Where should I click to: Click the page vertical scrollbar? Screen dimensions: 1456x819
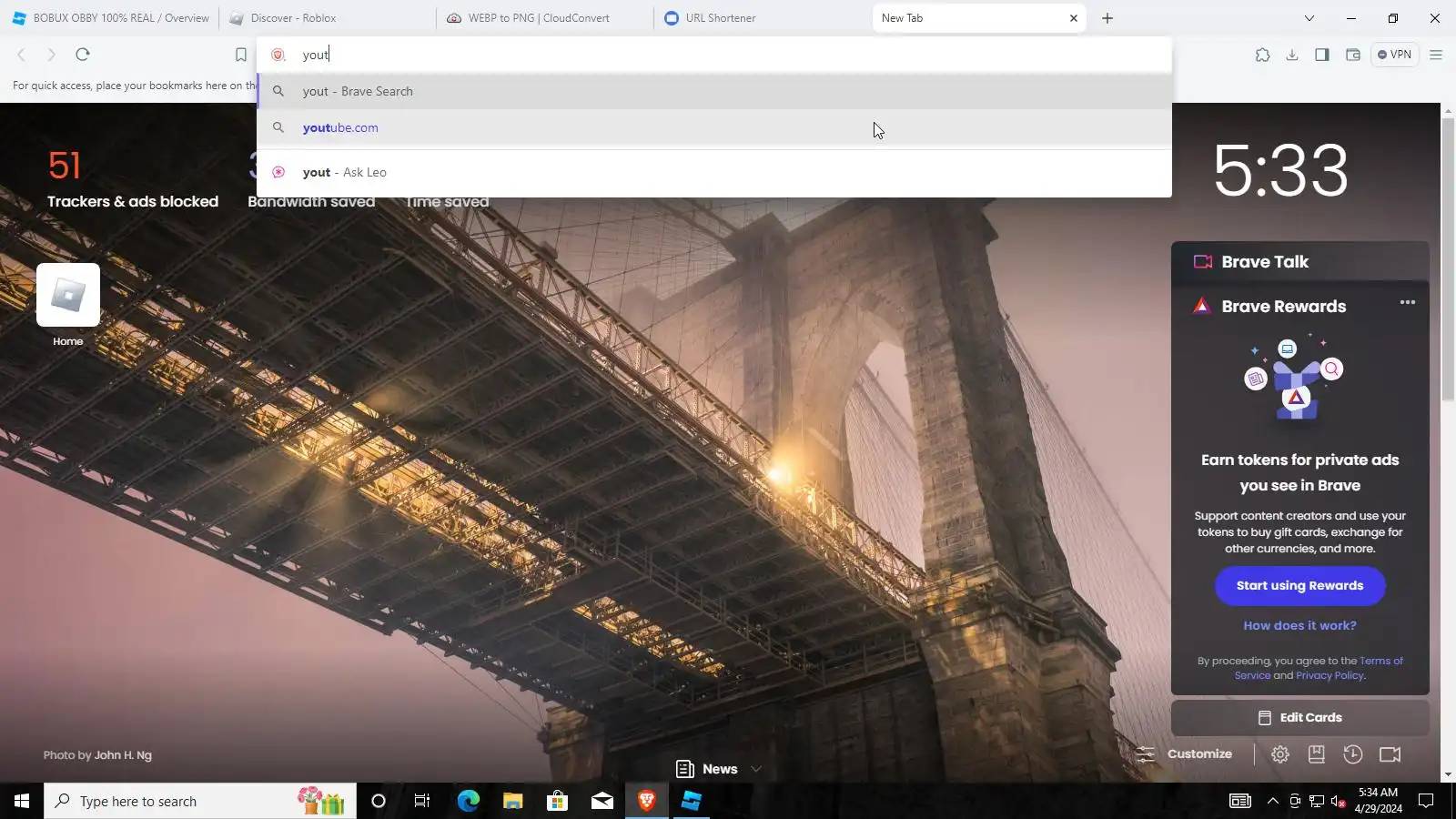[1448, 259]
